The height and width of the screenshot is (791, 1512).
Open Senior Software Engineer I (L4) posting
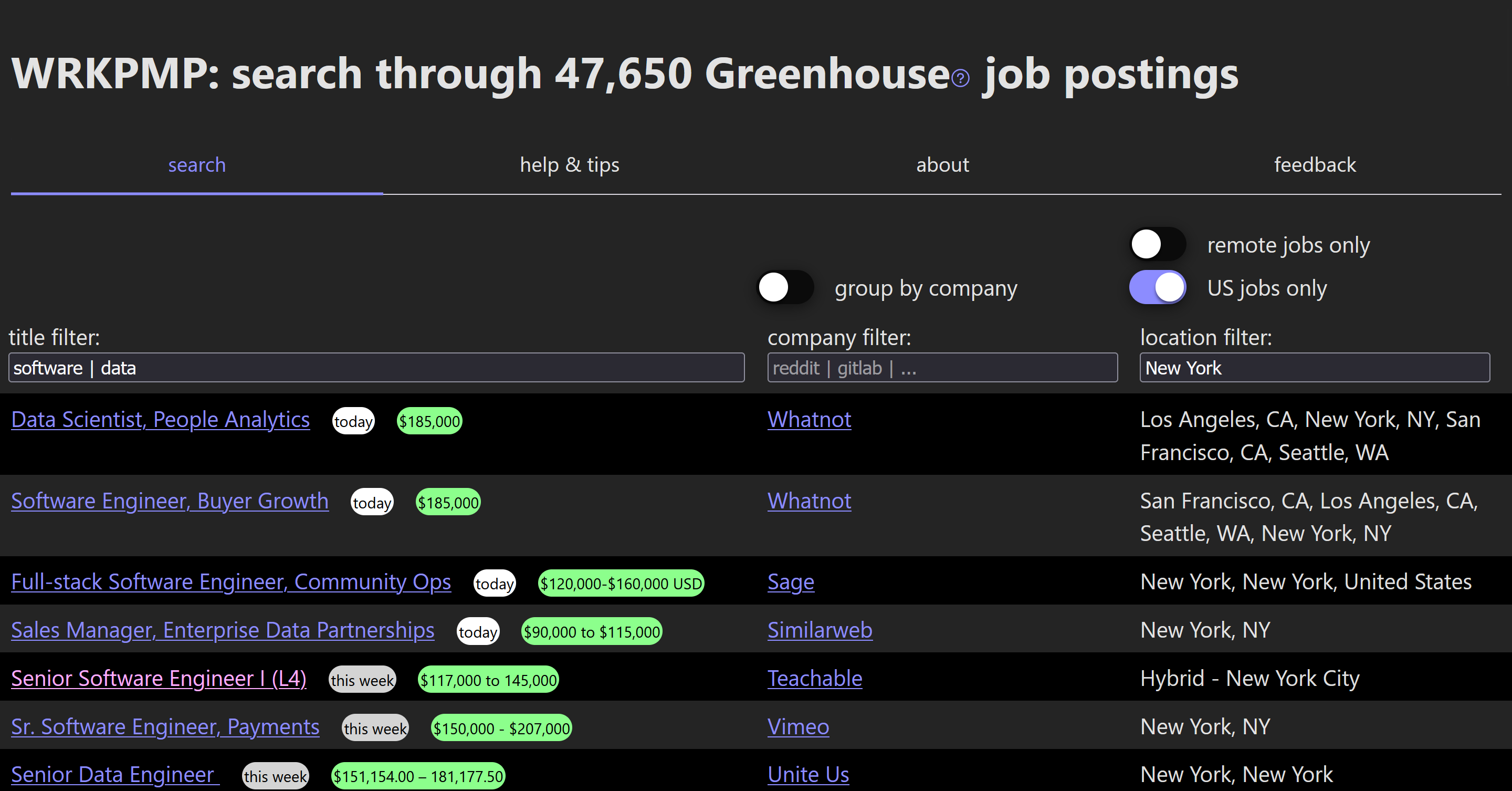(159, 679)
